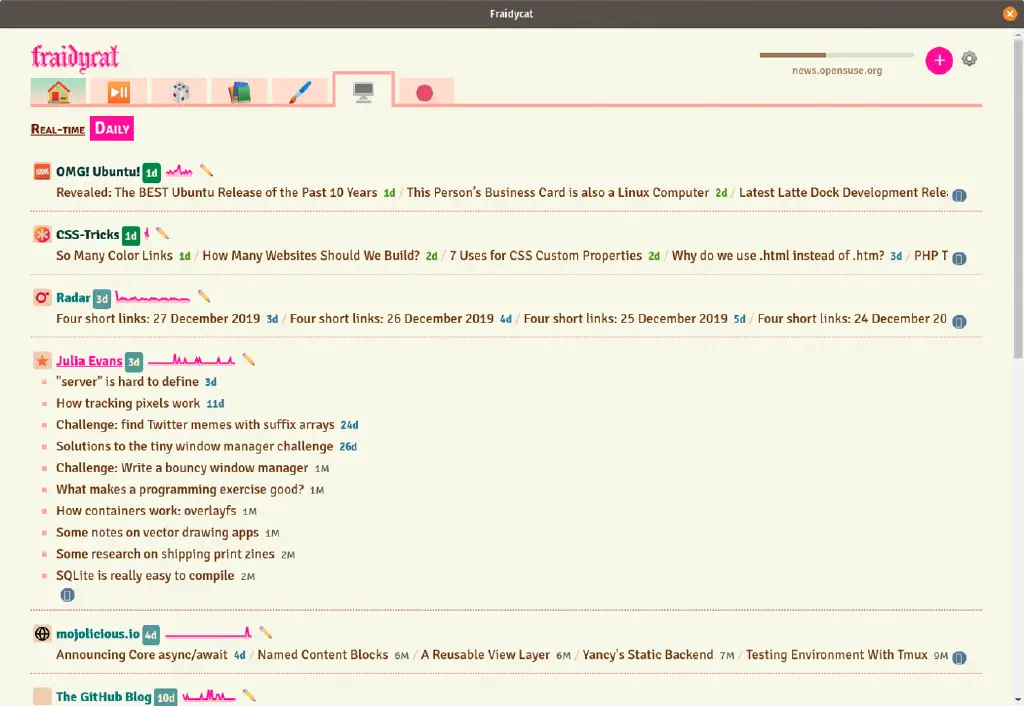Open settings gear icon
The image size is (1024, 706).
point(969,59)
